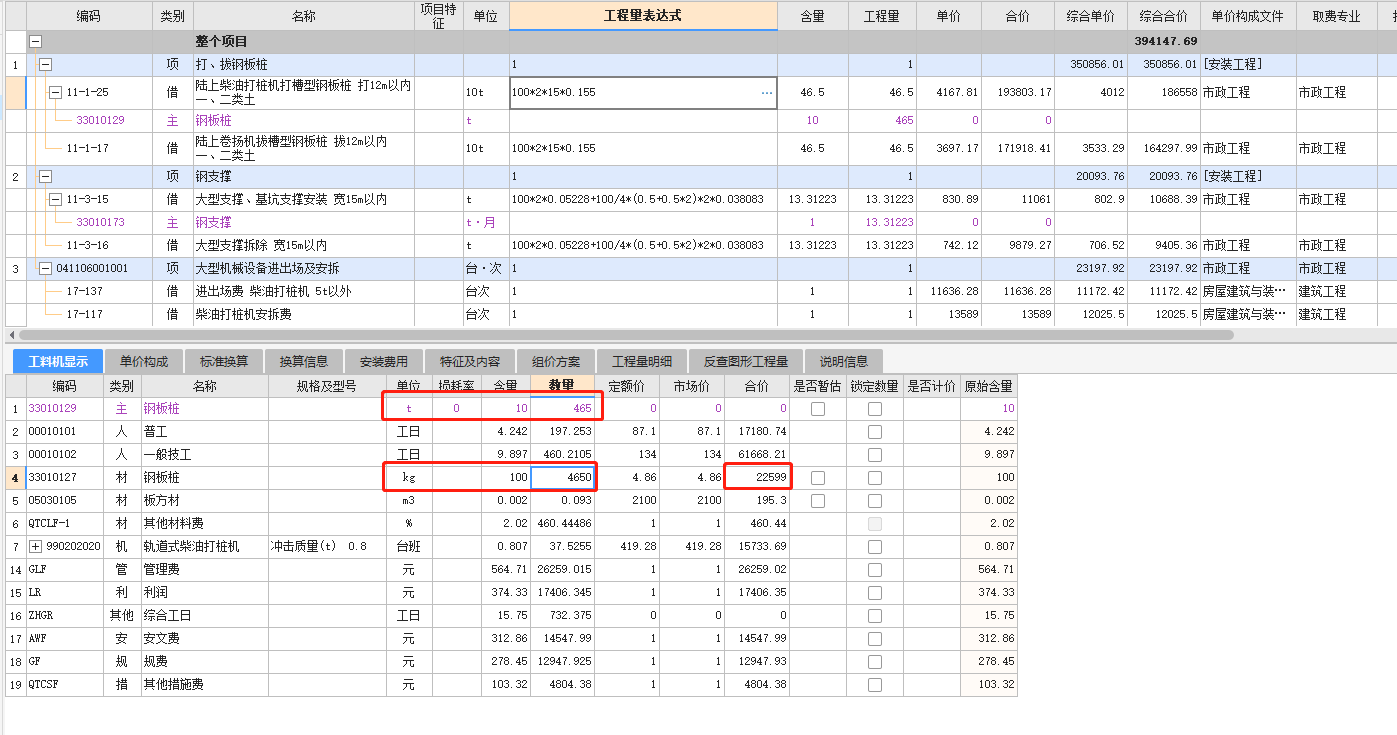Collapse the 041106001001 item row
The width and height of the screenshot is (1397, 735).
click(x=45, y=268)
